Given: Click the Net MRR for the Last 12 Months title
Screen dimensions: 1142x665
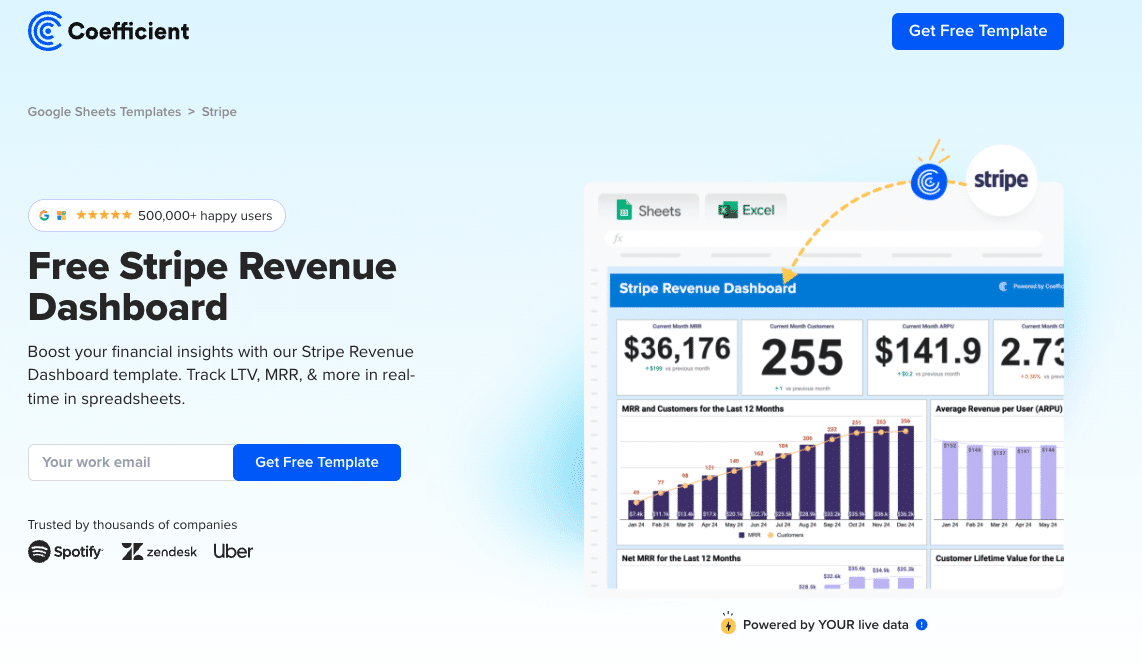Looking at the screenshot, I should pos(681,558).
